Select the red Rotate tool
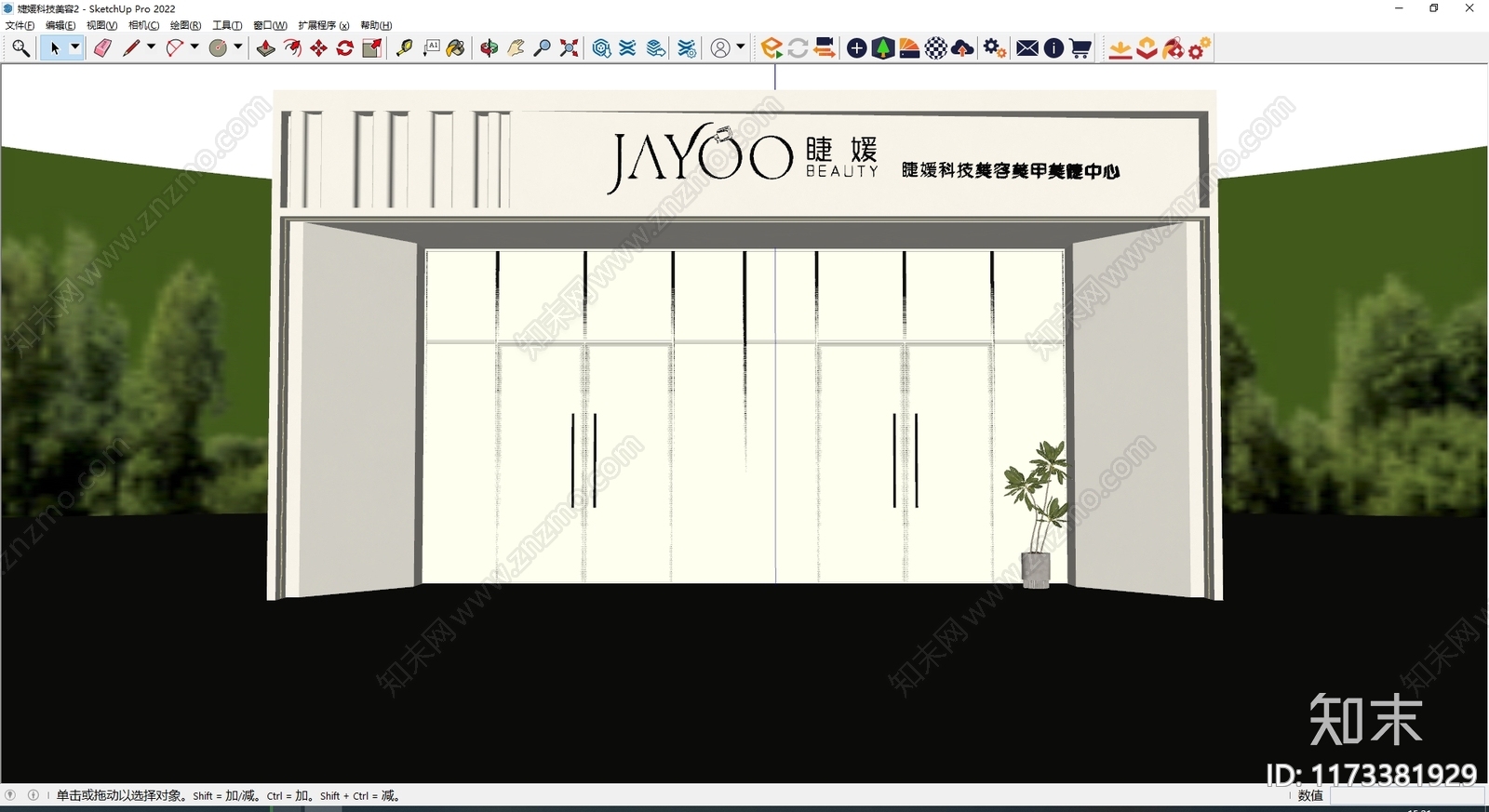 pyautogui.click(x=344, y=48)
